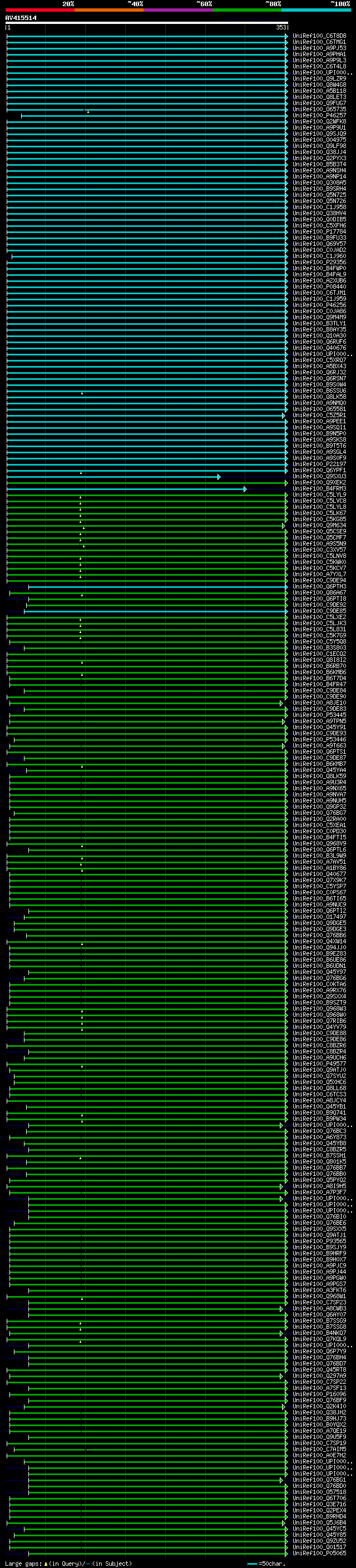Select the UniRef100_A9PHA1 label
Viewport: 356px width, 1568px height.
click(319, 54)
